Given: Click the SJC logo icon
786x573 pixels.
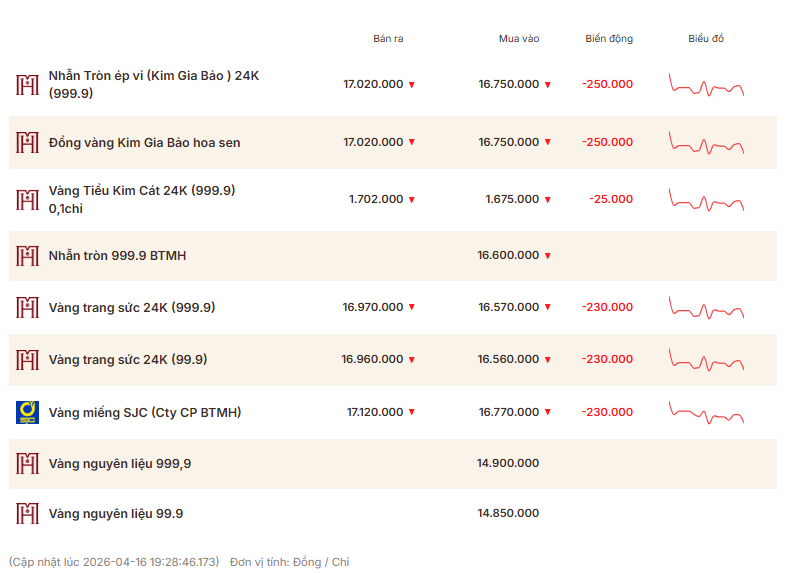Looking at the screenshot, I should coord(27,412).
